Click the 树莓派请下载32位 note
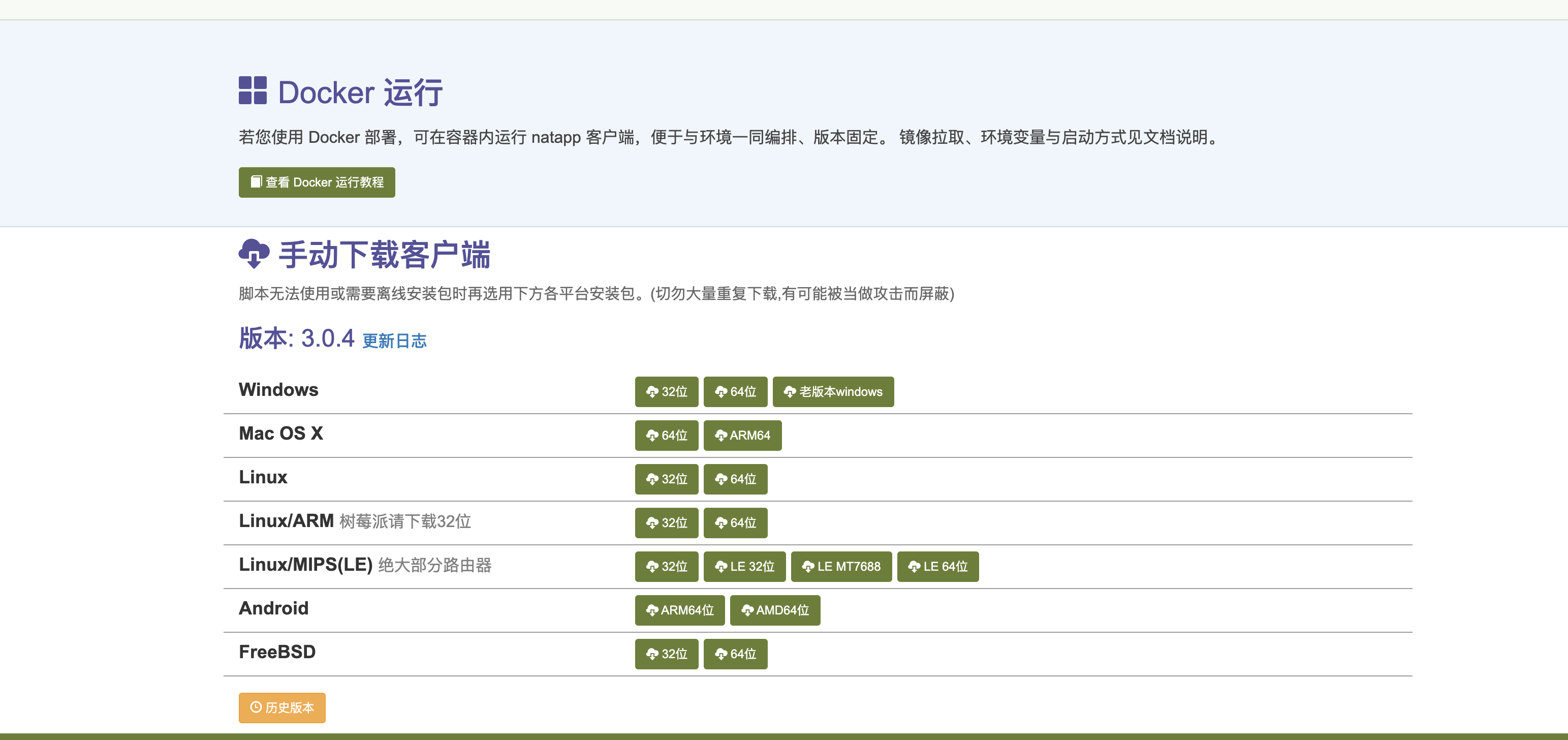 coord(405,521)
